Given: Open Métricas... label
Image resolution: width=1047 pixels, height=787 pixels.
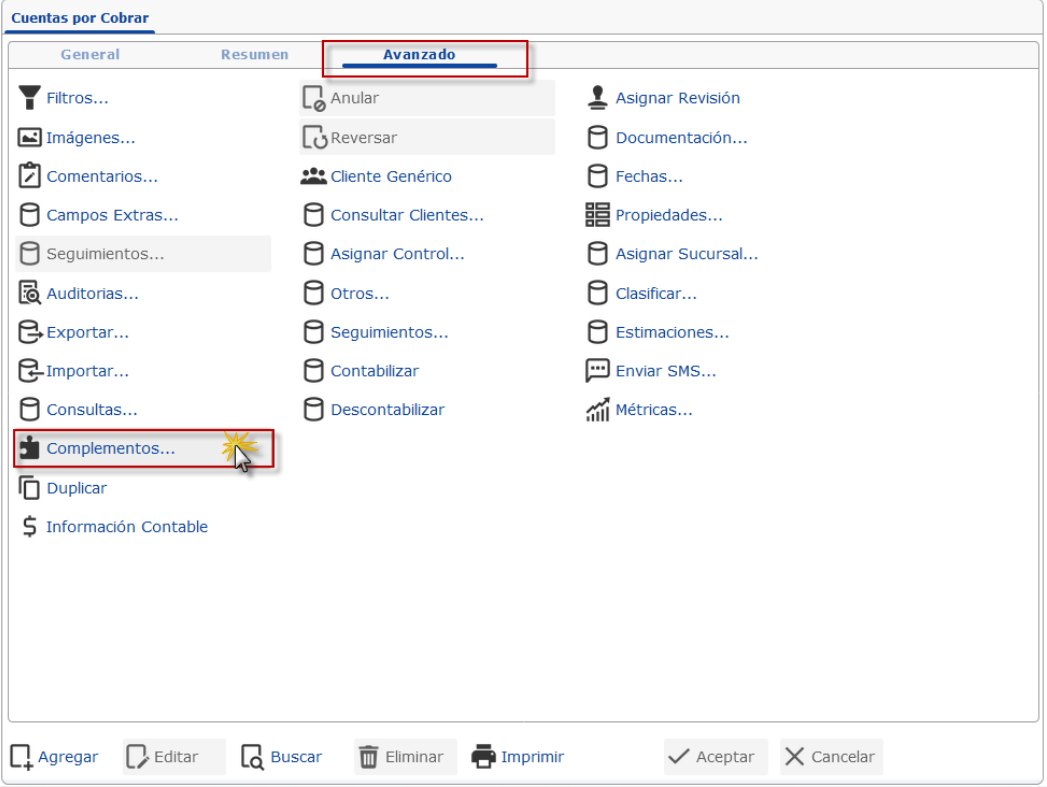Looking at the screenshot, I should click(654, 409).
